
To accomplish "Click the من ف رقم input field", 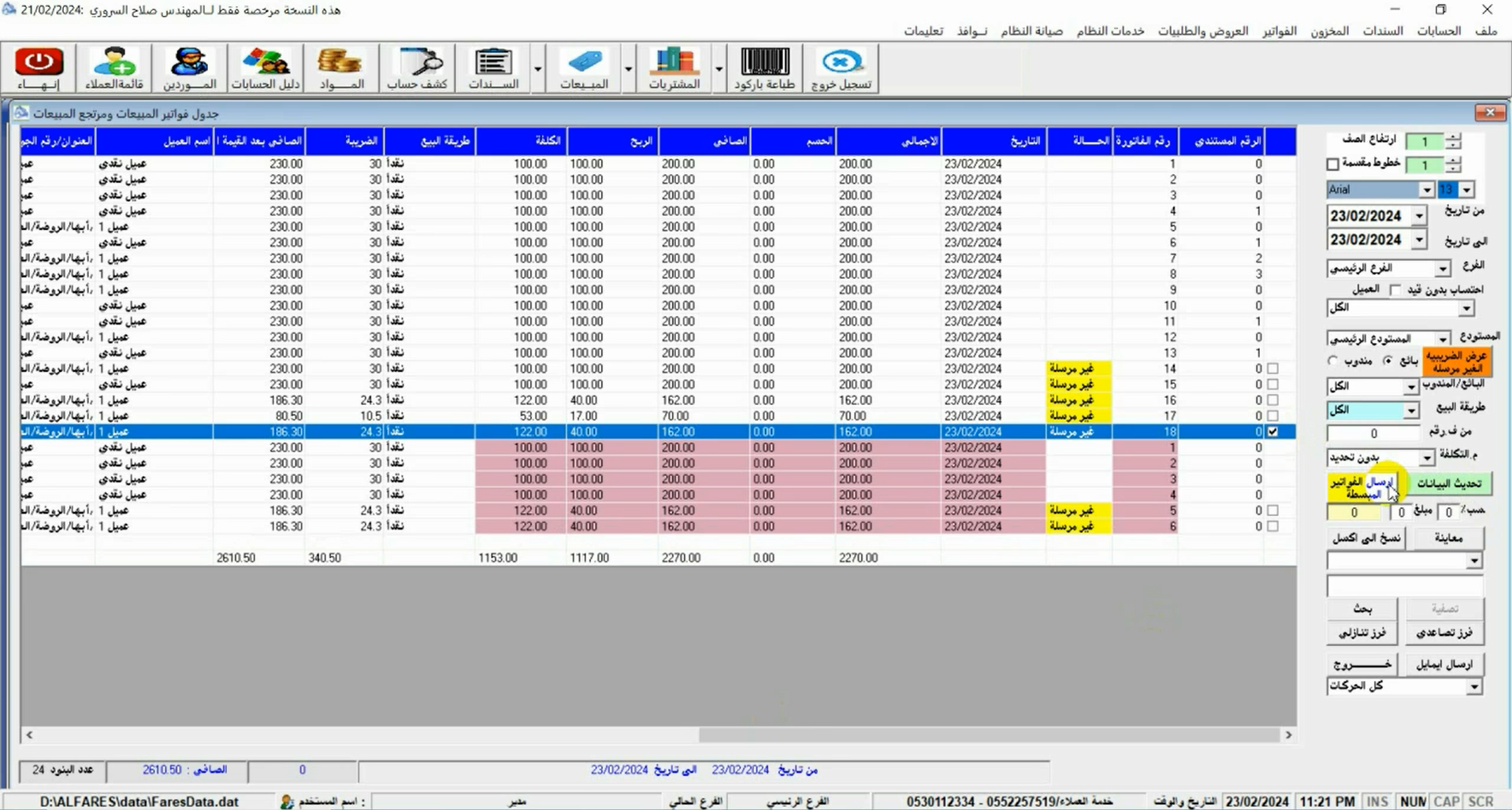I will pyautogui.click(x=1373, y=433).
